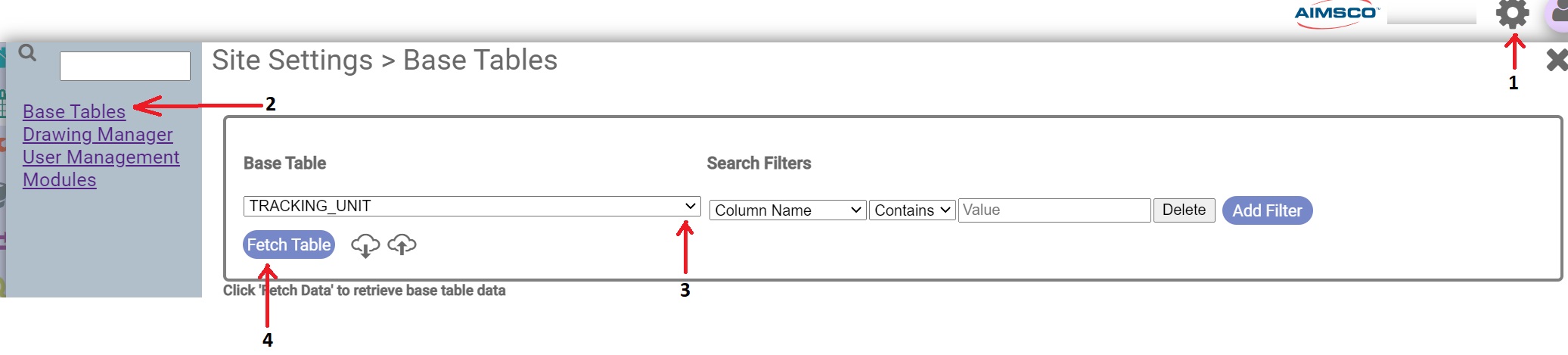This screenshot has height=355, width=1568.
Task: Click the sidebar search text box
Action: pos(125,66)
